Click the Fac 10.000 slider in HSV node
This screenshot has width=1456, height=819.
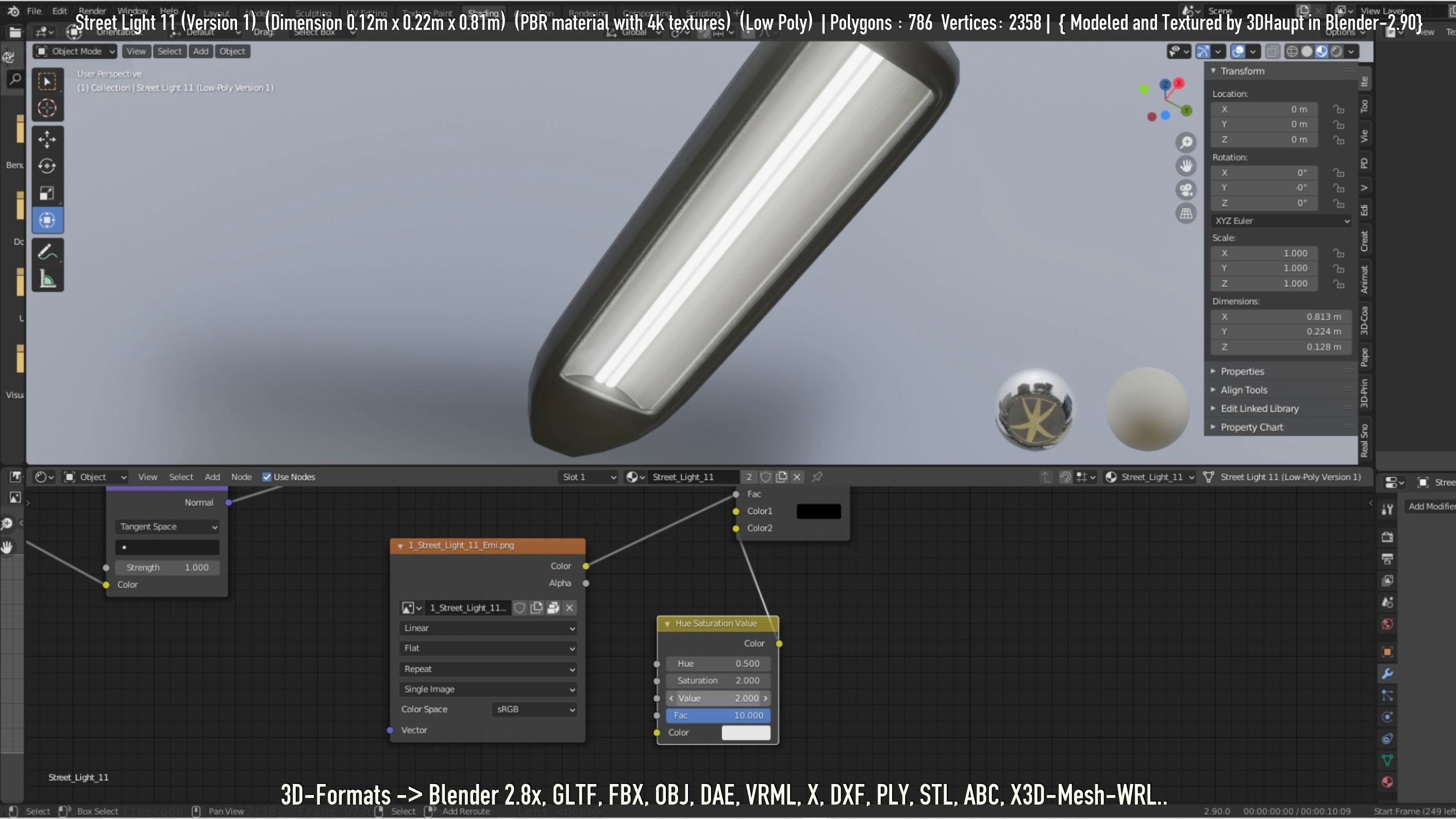(718, 715)
